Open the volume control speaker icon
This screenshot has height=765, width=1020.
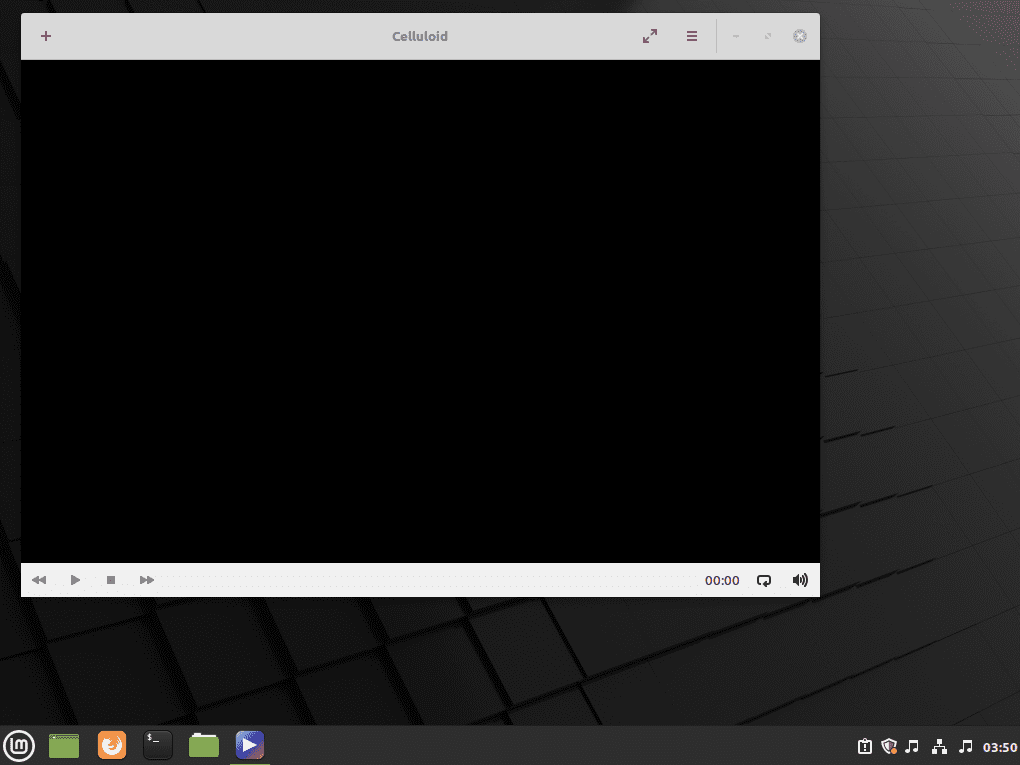coord(799,580)
